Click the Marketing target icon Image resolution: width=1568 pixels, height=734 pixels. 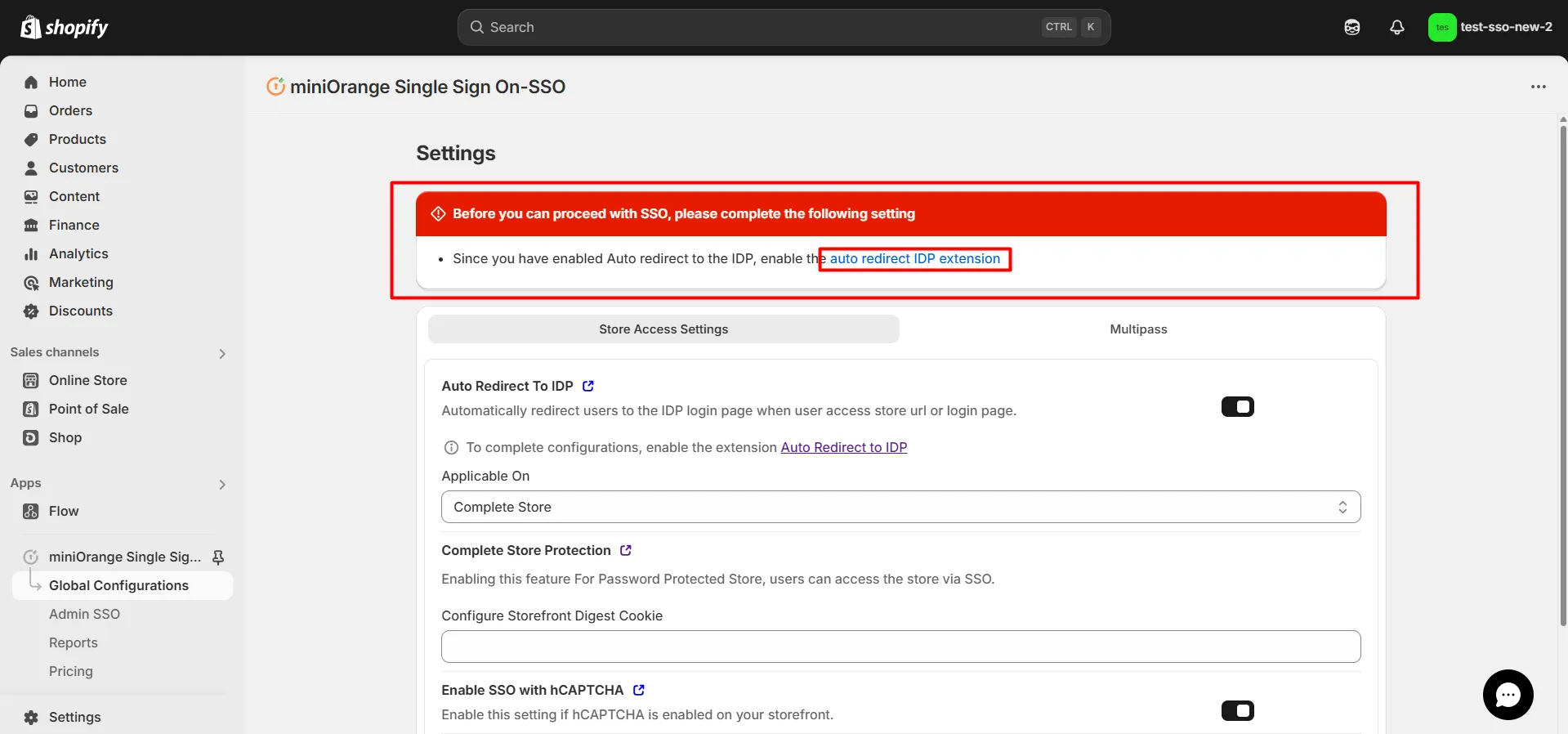point(31,282)
